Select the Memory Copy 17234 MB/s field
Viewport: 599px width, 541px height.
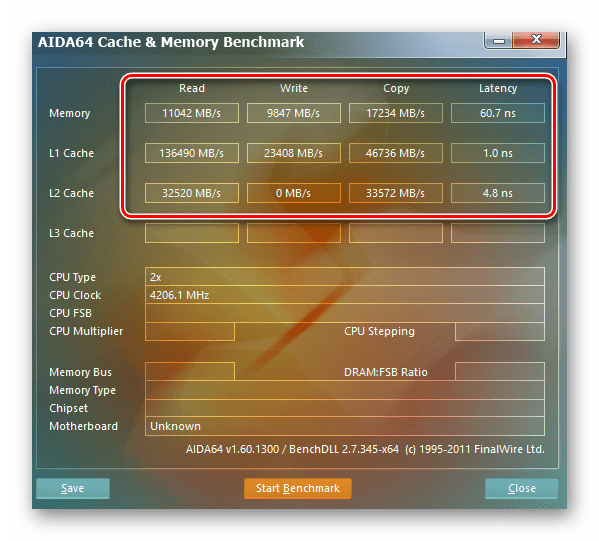pos(396,113)
